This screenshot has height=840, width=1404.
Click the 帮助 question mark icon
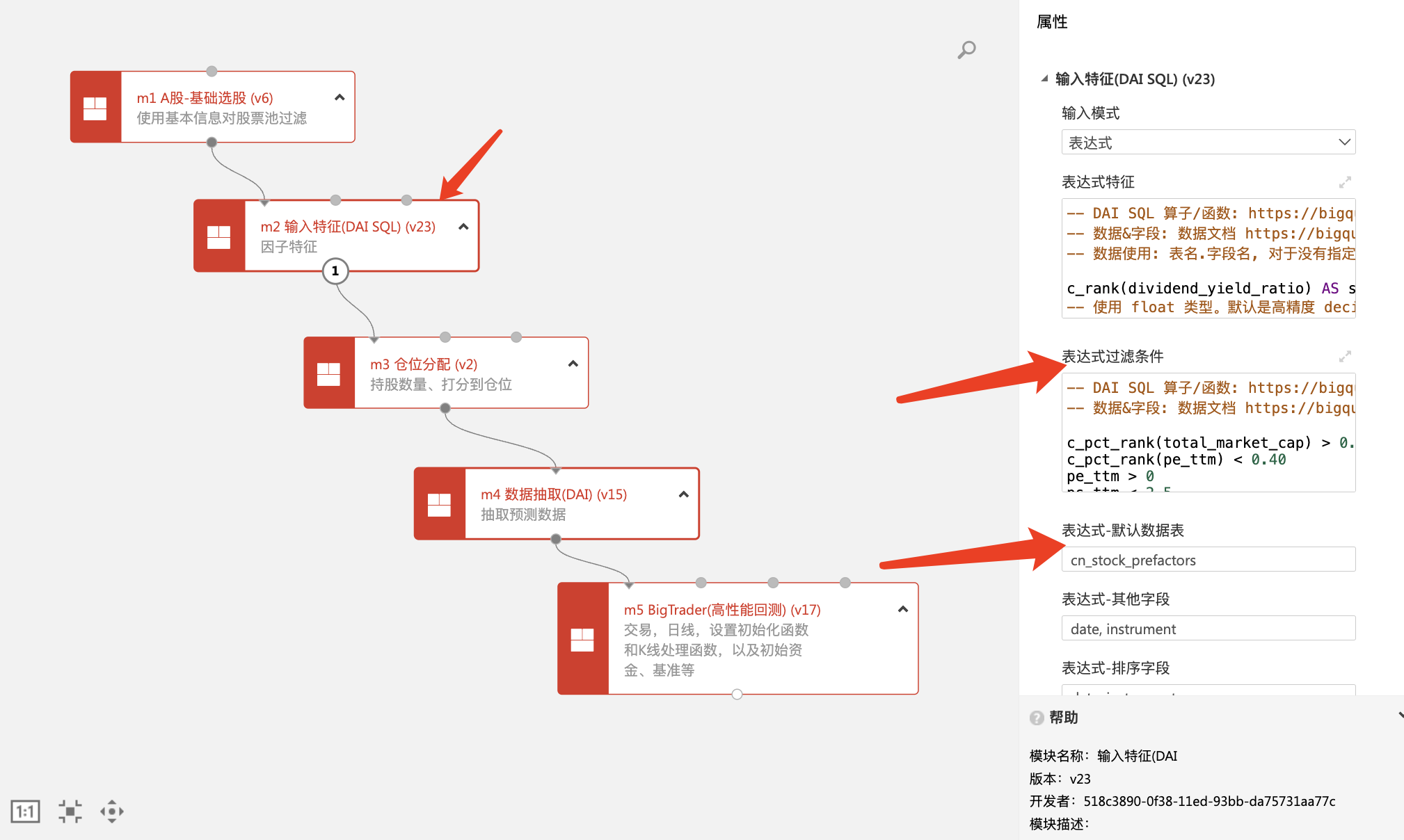point(1037,718)
